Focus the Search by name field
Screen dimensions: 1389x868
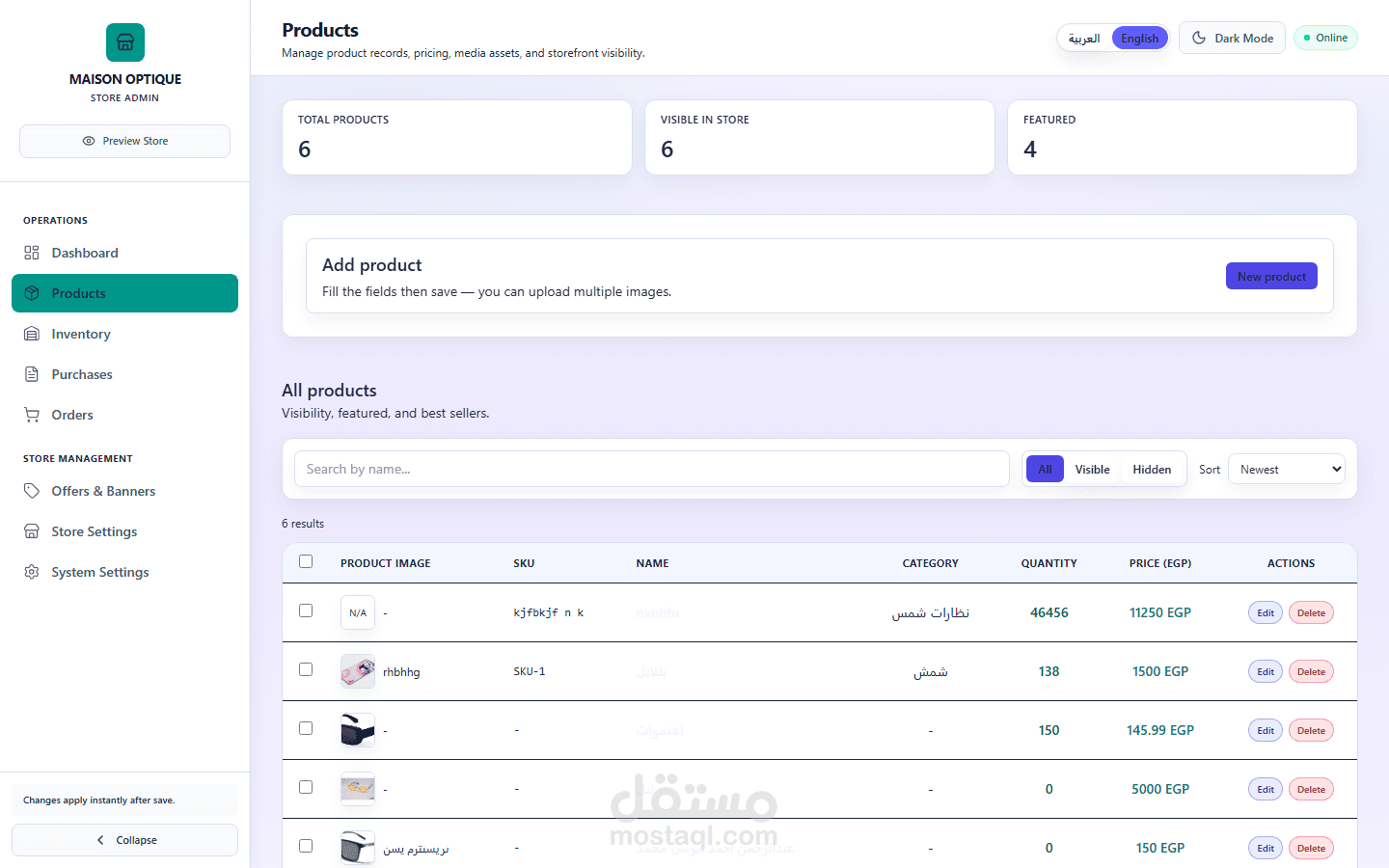click(651, 469)
